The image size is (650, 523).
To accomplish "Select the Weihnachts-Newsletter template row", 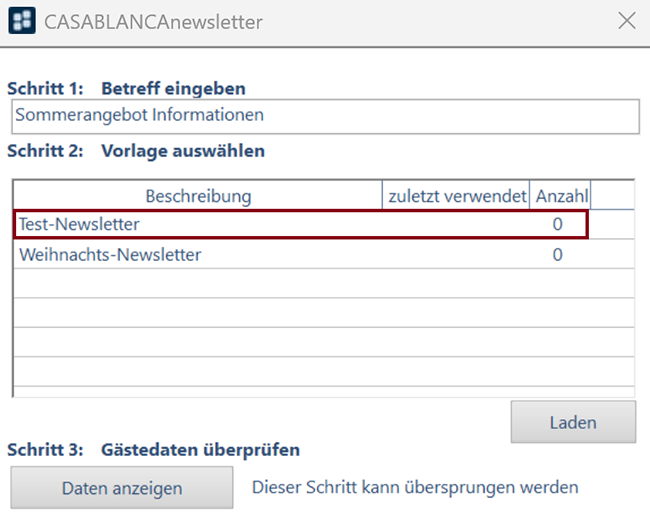I will tap(323, 254).
